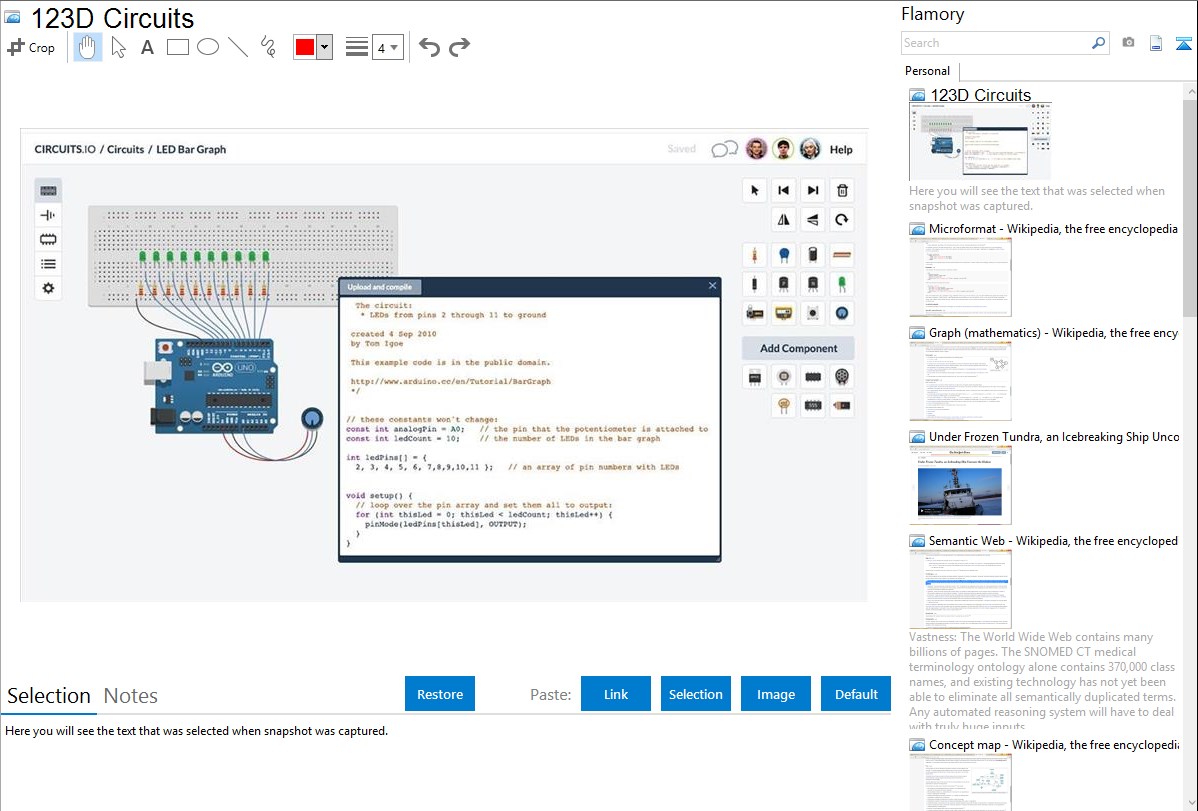Click the document page icon in Flamory header
This screenshot has height=811, width=1198.
pos(1156,43)
